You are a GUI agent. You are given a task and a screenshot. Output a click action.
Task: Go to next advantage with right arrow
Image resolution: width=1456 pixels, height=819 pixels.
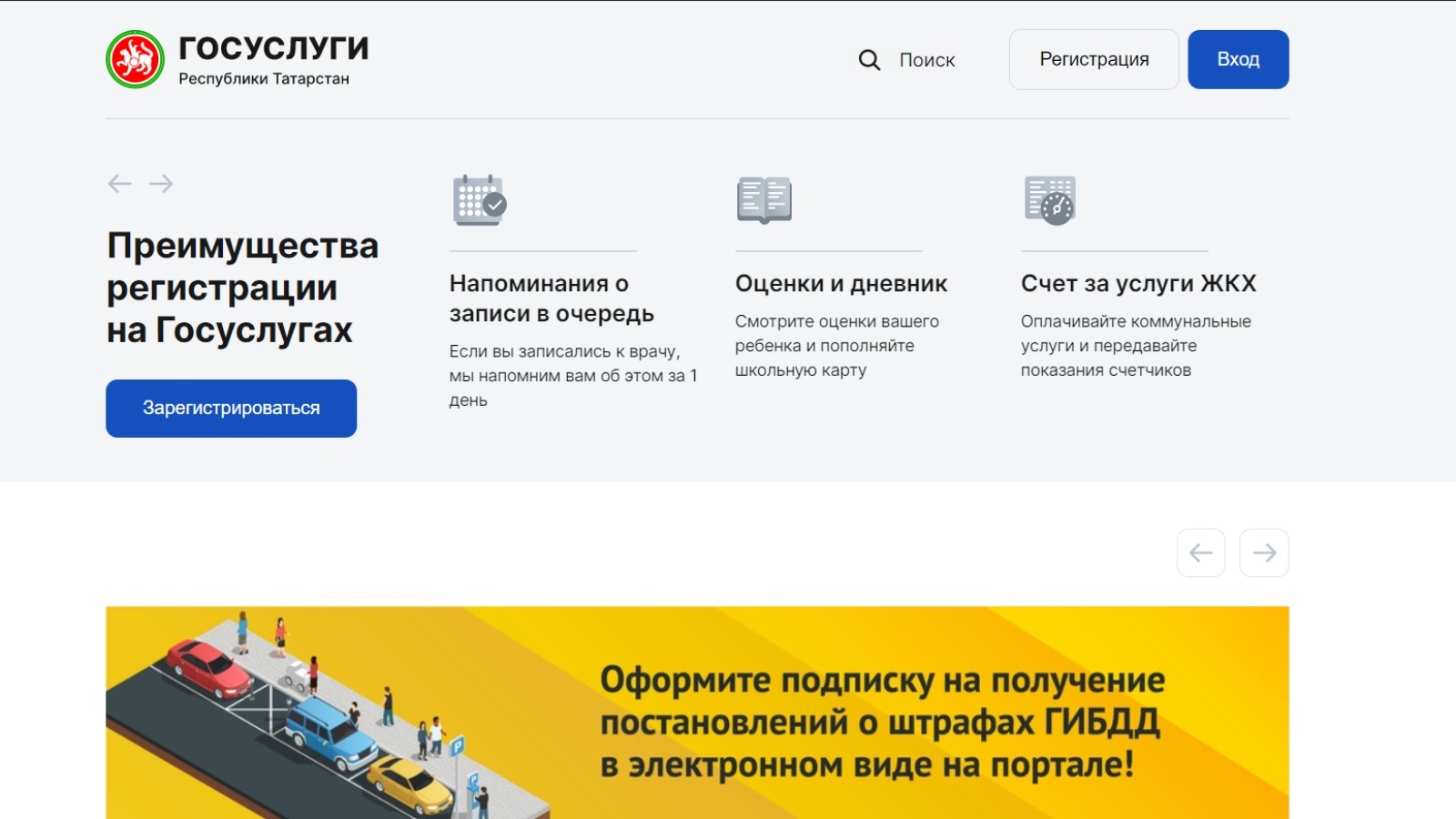[x=161, y=184]
